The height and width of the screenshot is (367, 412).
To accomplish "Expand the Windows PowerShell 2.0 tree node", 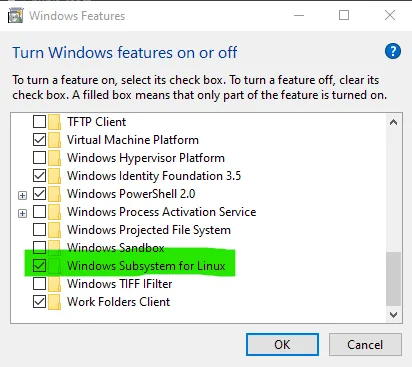I will tap(22, 195).
